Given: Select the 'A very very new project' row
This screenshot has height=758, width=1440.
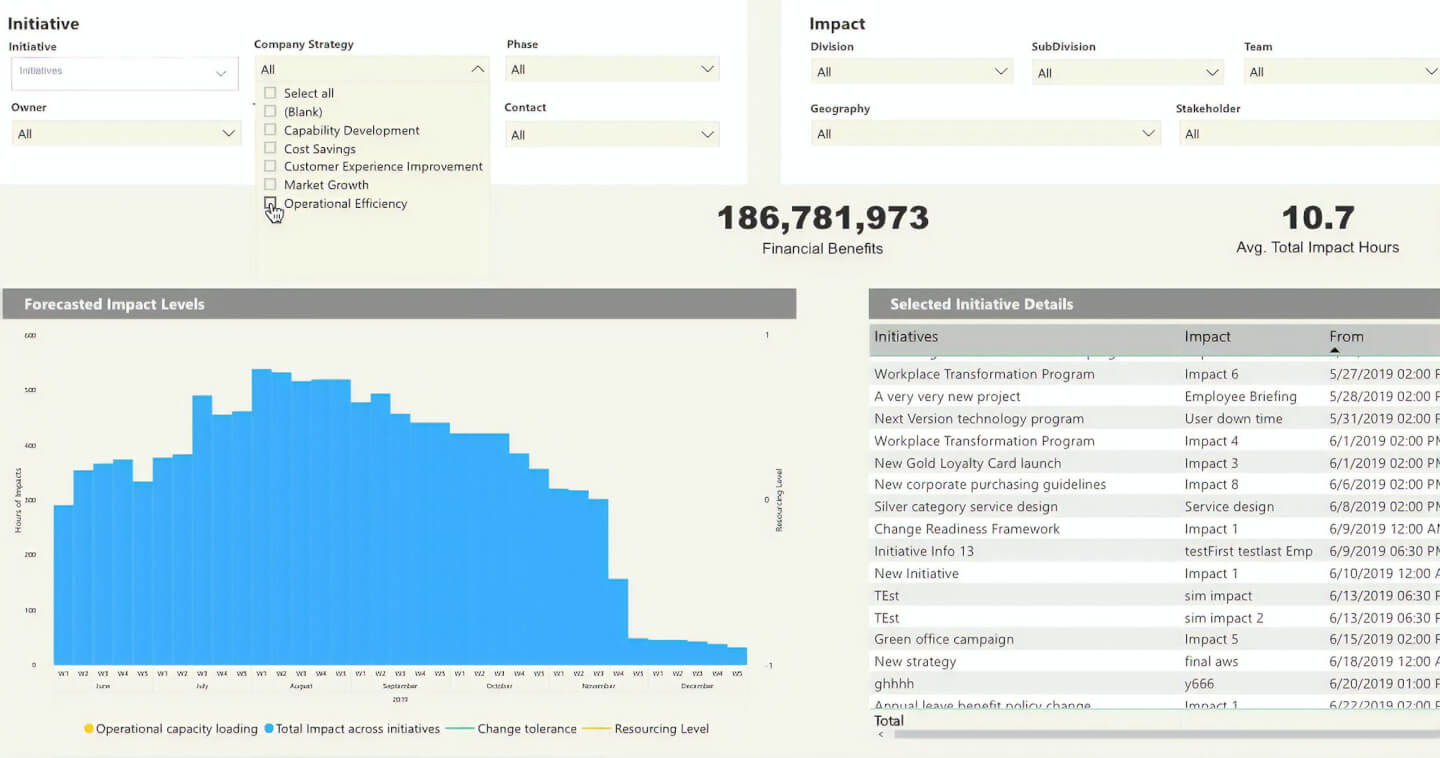Looking at the screenshot, I should [x=1155, y=396].
